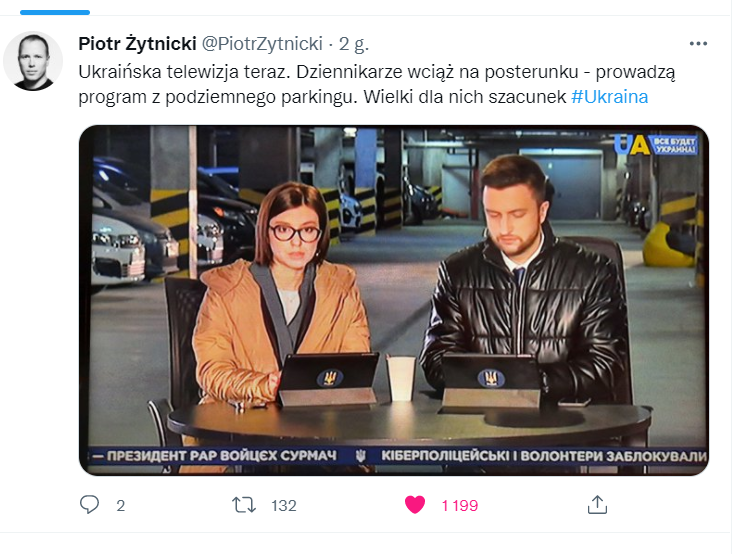Open the @PiotrZytnicki handle link
Viewport: 743px width, 554px height.
pos(262,44)
